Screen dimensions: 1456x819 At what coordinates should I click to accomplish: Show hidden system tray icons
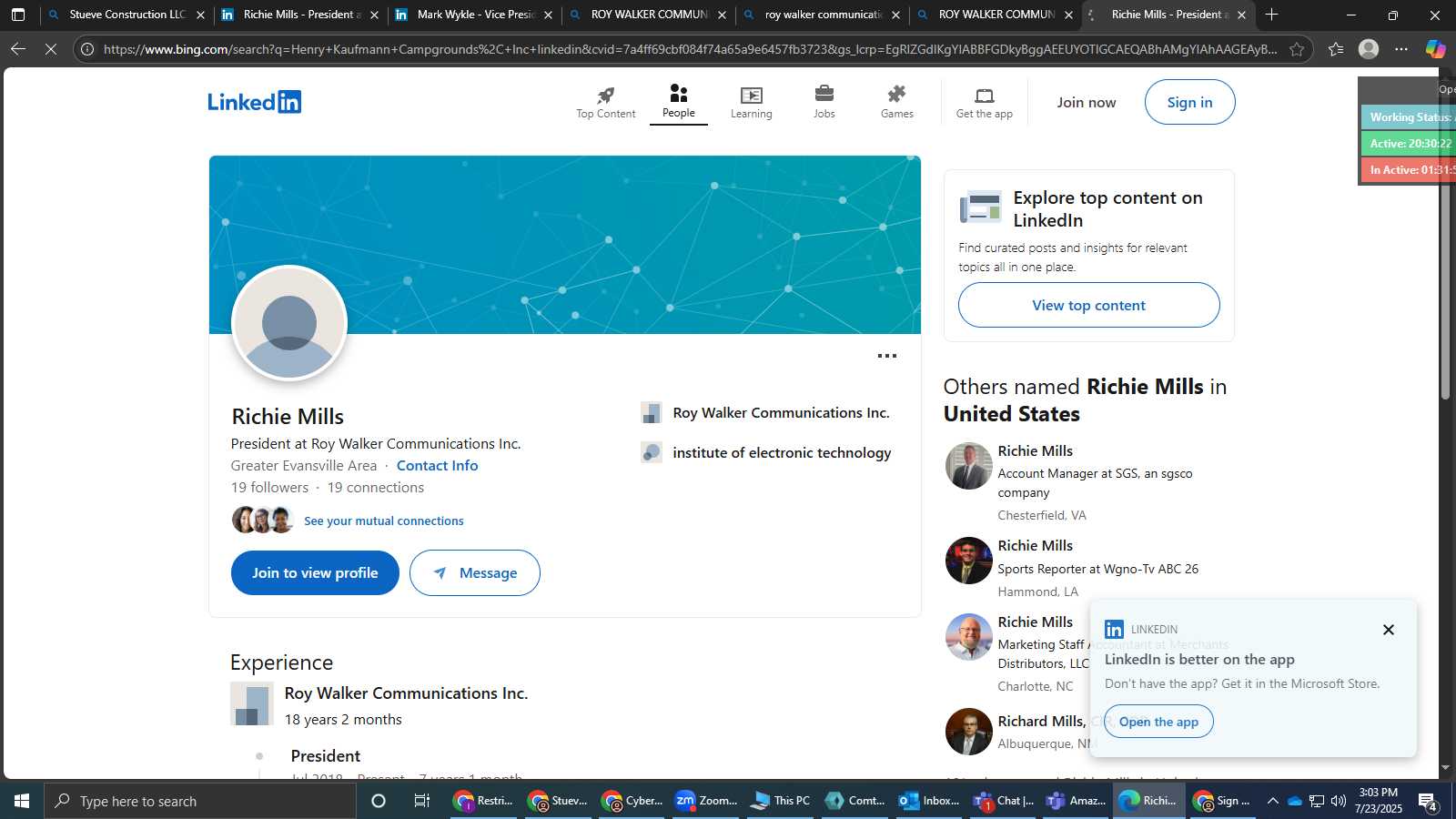pos(1272,801)
